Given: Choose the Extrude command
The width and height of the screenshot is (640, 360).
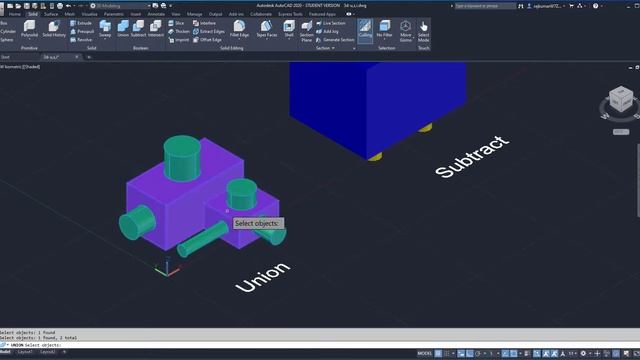Looking at the screenshot, I should click(81, 23).
